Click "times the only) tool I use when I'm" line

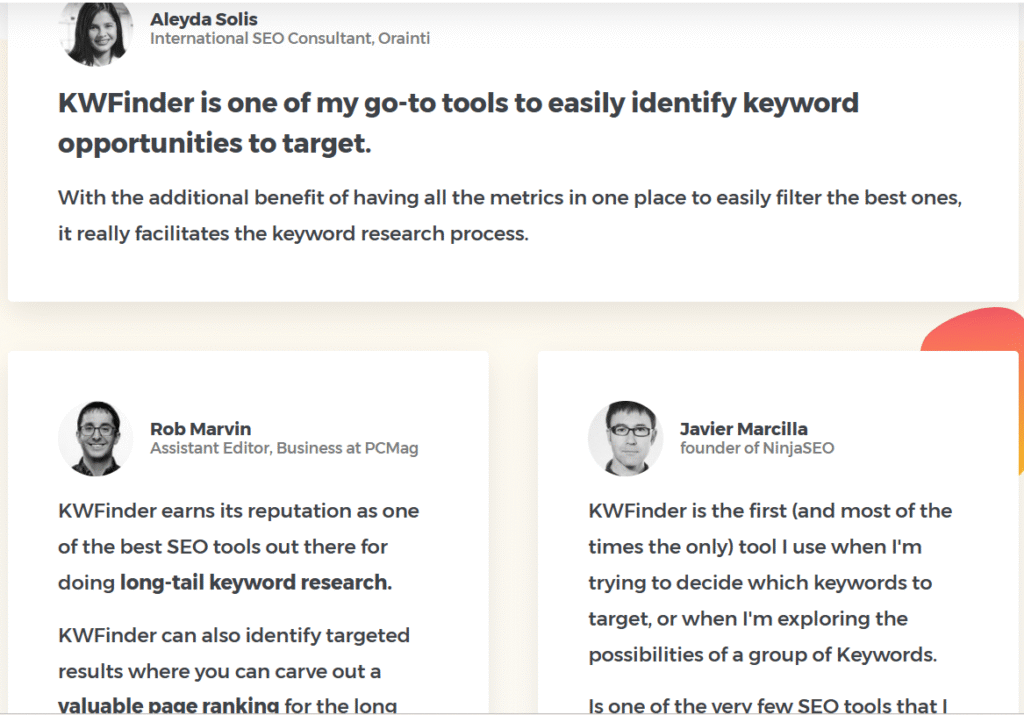pos(755,547)
